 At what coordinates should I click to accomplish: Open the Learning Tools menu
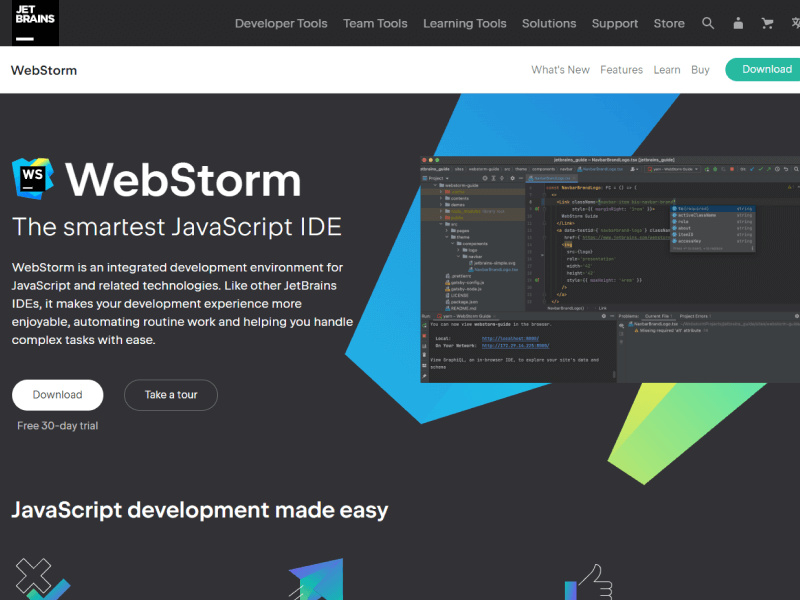pos(465,23)
